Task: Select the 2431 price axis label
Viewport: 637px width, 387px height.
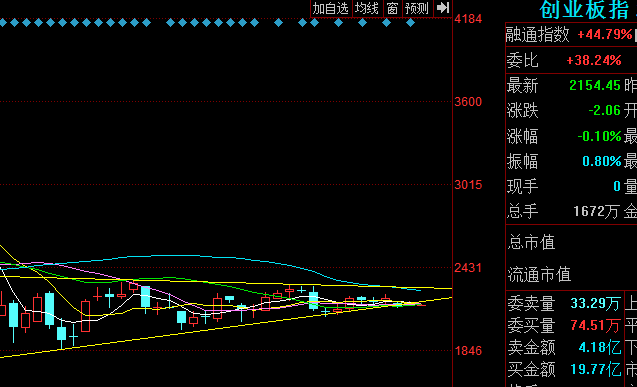Action: (x=468, y=268)
